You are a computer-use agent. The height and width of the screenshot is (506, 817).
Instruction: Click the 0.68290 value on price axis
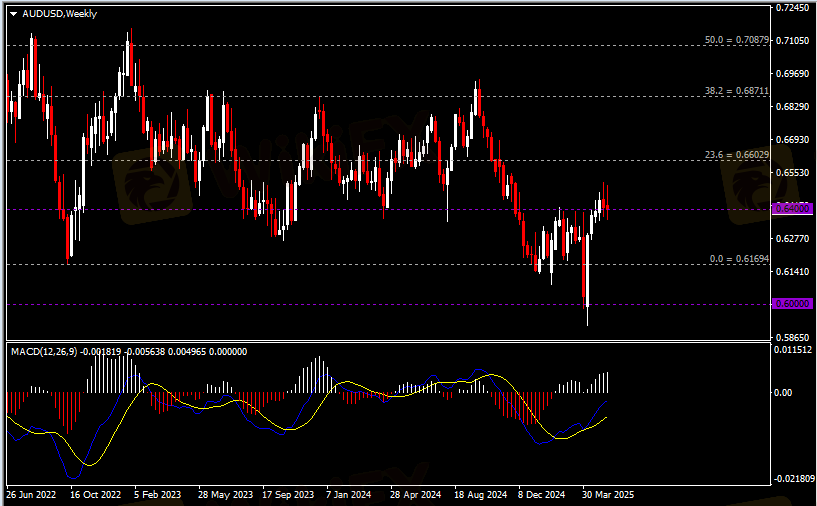pos(793,107)
